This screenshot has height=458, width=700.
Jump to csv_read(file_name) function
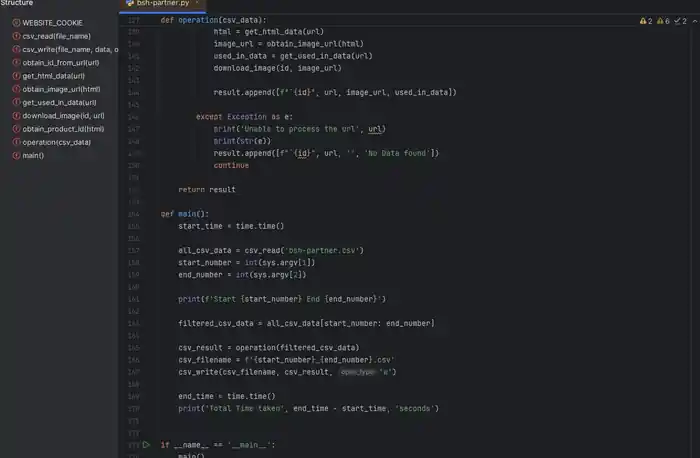pos(56,36)
